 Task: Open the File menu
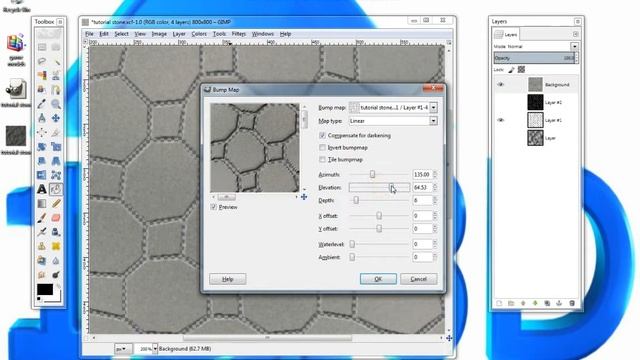[x=89, y=34]
